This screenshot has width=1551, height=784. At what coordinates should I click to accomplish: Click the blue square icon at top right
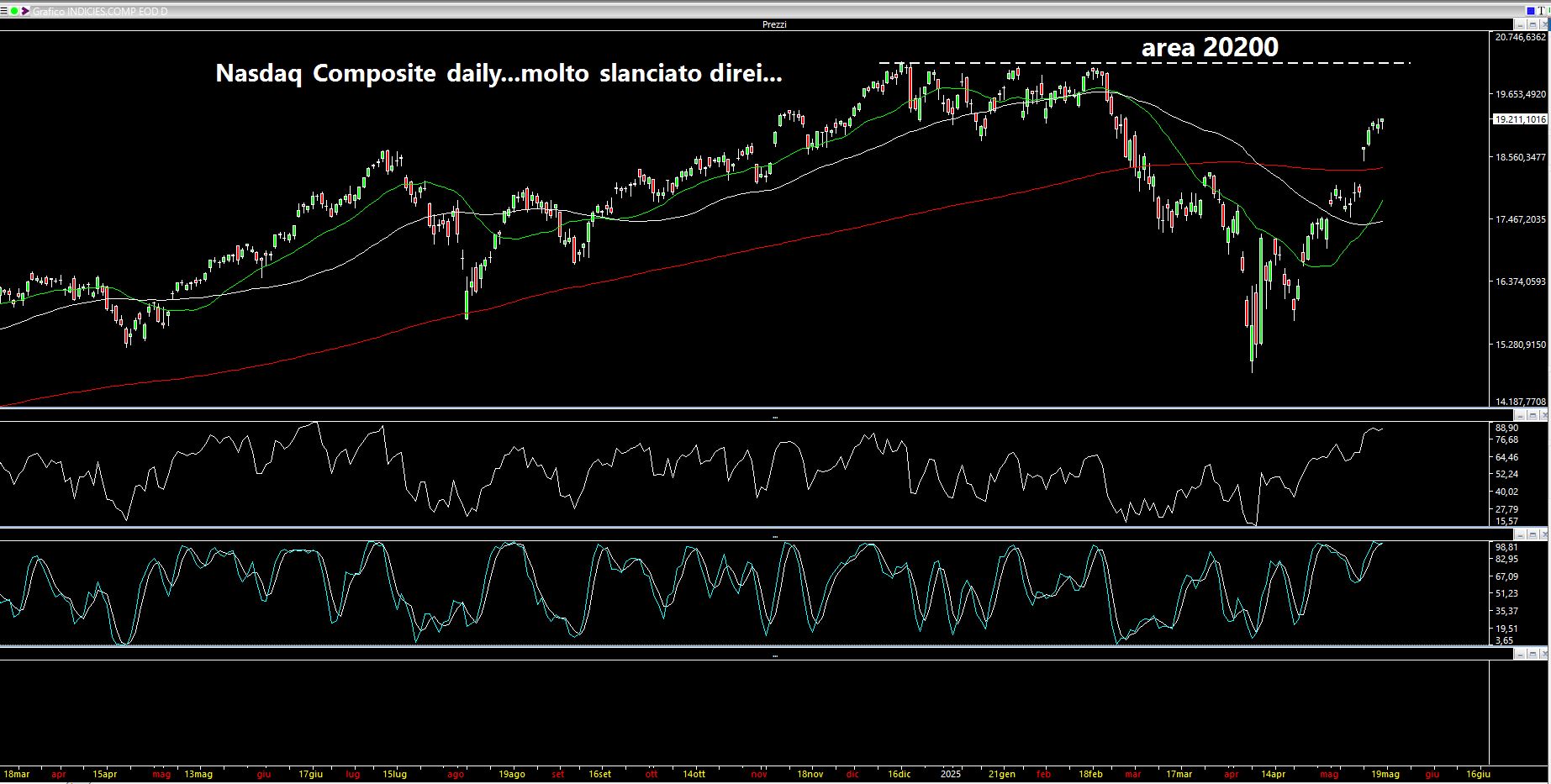point(1531,11)
